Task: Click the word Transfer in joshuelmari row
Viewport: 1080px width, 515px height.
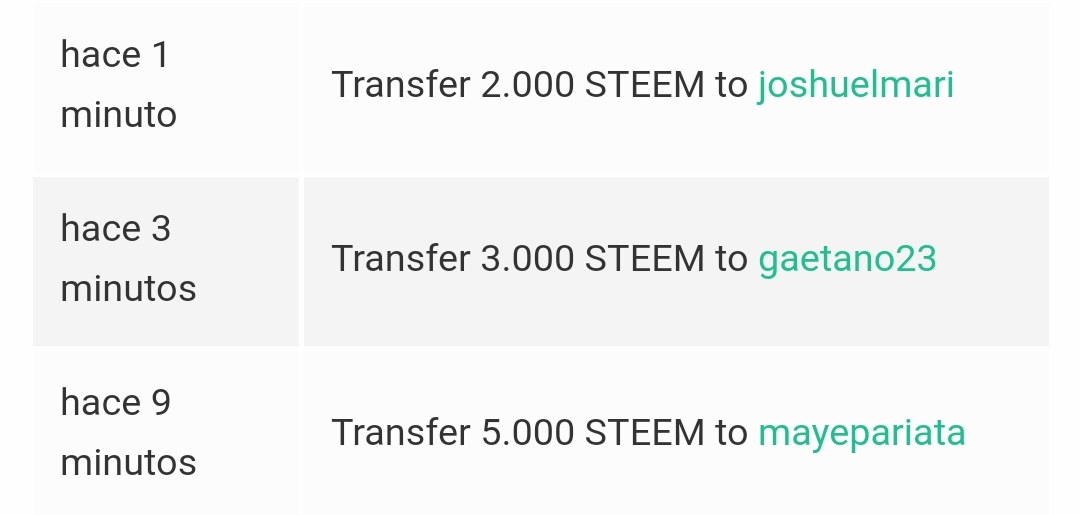Action: tap(401, 85)
